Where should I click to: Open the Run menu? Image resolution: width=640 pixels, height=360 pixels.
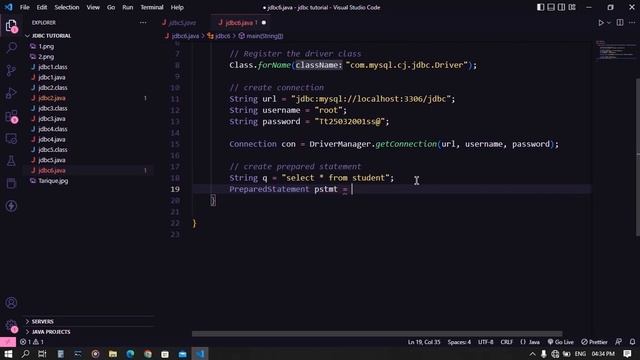coord(128,7)
